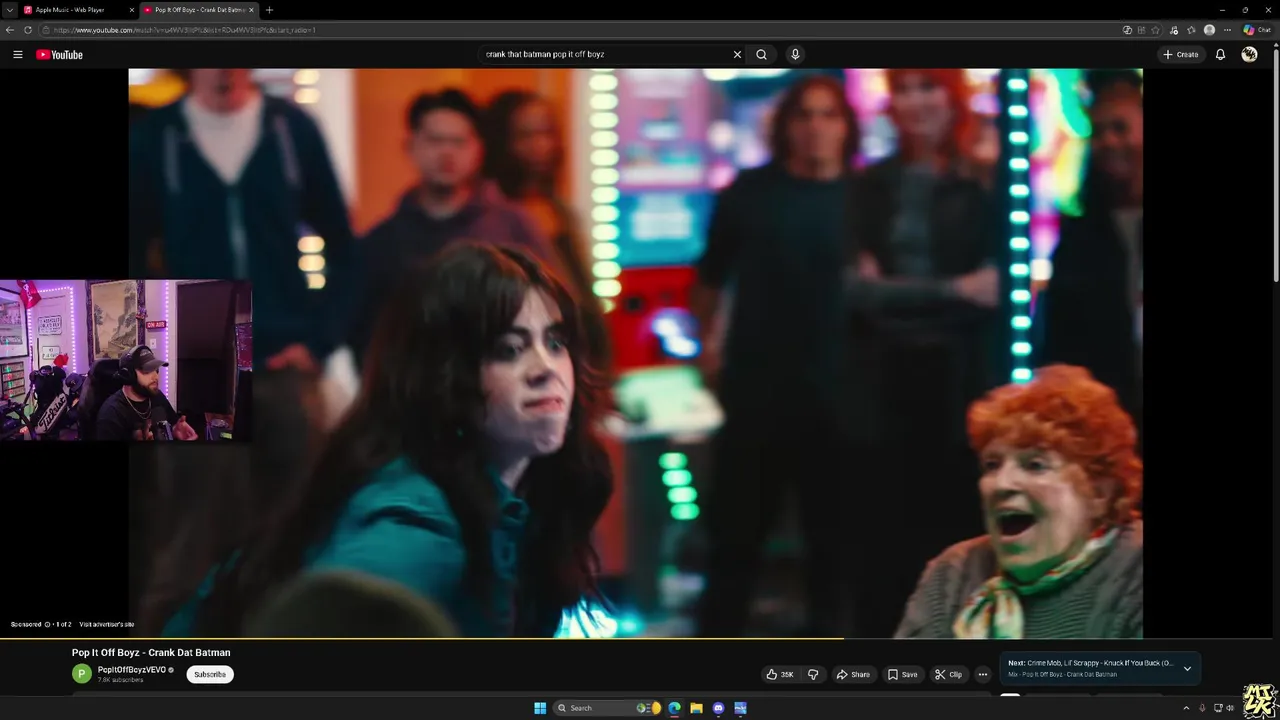The height and width of the screenshot is (720, 1280).
Task: Open File Explorer from the taskbar
Action: click(x=696, y=708)
